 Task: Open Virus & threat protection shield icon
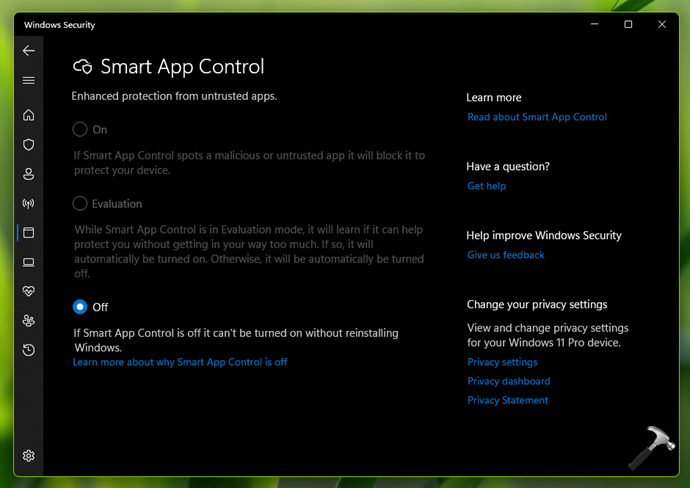click(x=29, y=144)
